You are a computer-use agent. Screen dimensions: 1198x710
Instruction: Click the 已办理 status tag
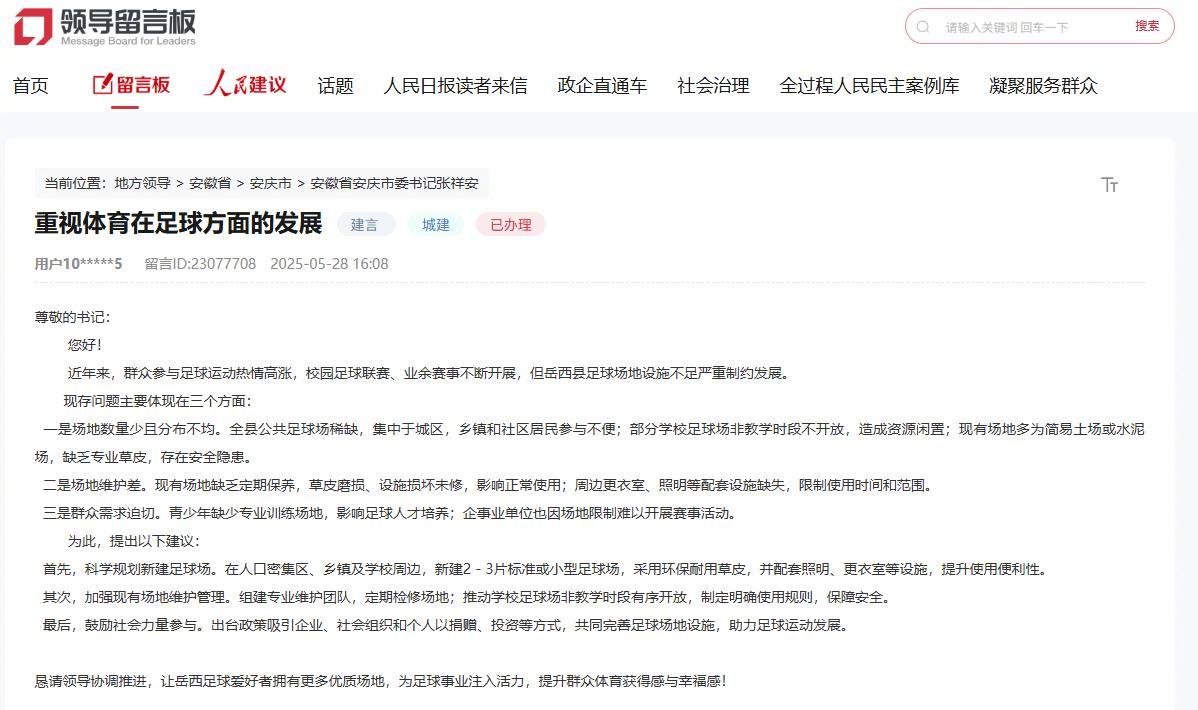(510, 225)
